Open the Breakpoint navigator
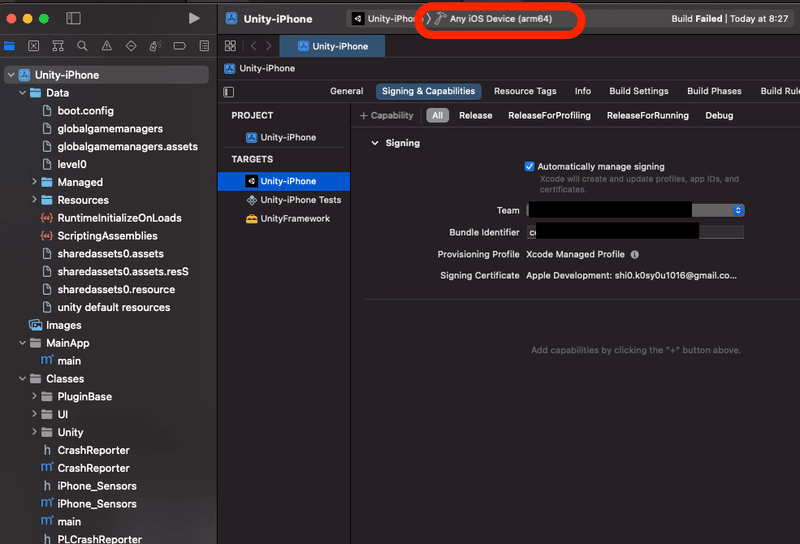Image resolution: width=800 pixels, height=544 pixels. pos(180,46)
